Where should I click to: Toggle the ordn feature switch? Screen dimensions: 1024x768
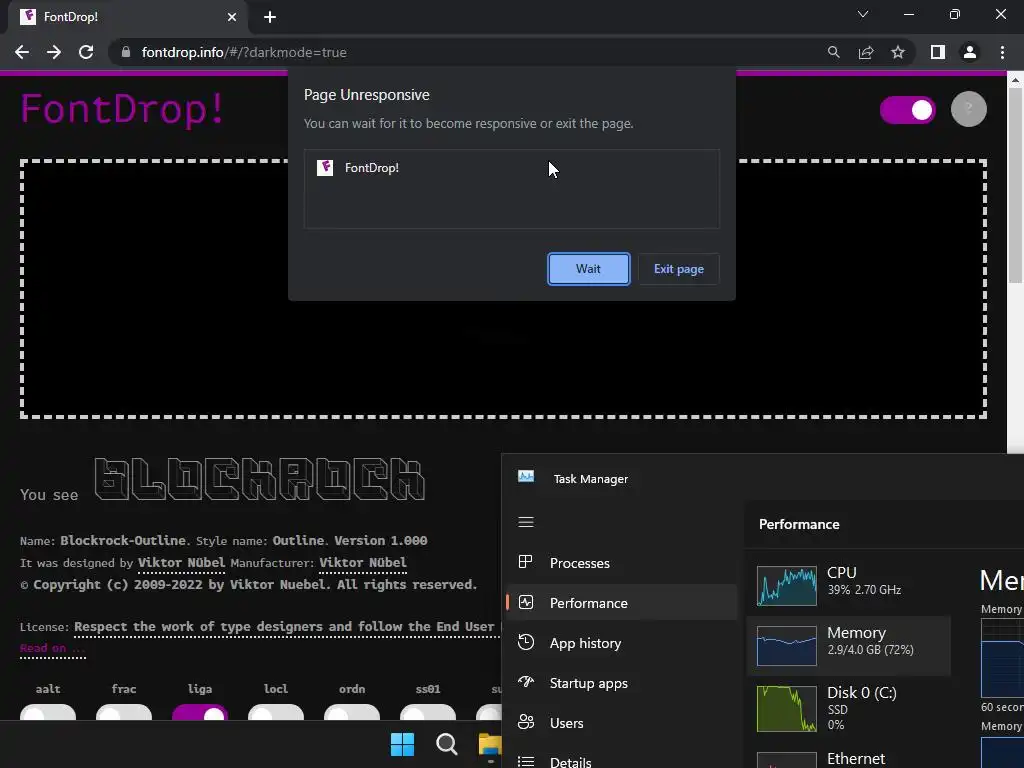click(x=352, y=712)
